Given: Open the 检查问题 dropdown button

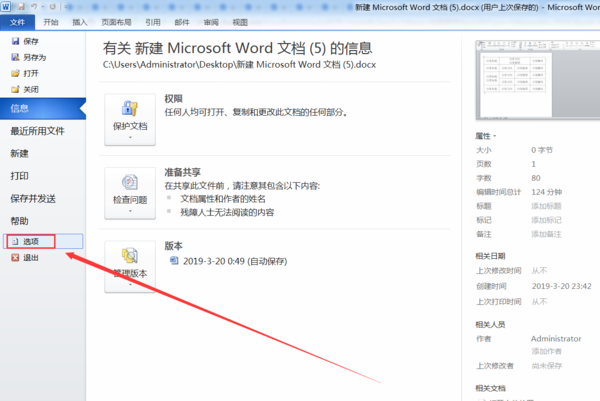Looking at the screenshot, I should click(x=130, y=193).
